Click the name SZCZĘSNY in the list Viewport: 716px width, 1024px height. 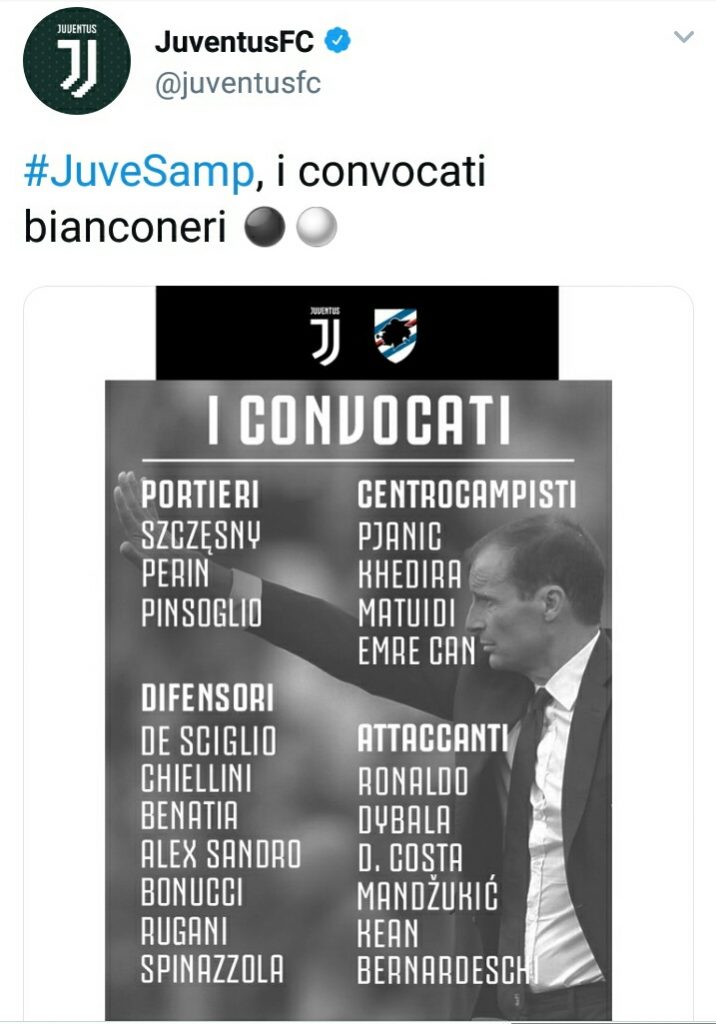(201, 535)
